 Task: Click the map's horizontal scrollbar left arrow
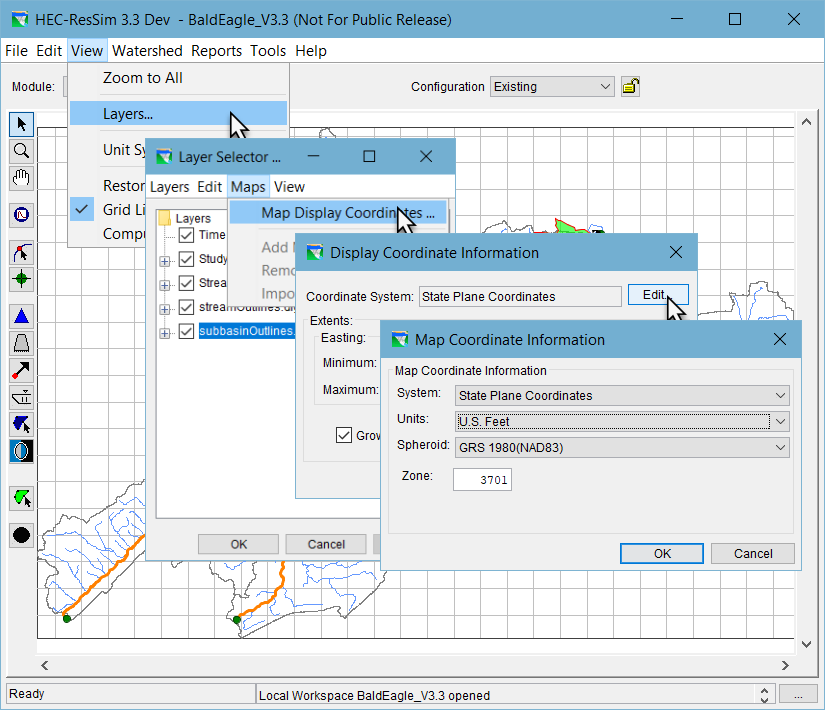pos(45,665)
